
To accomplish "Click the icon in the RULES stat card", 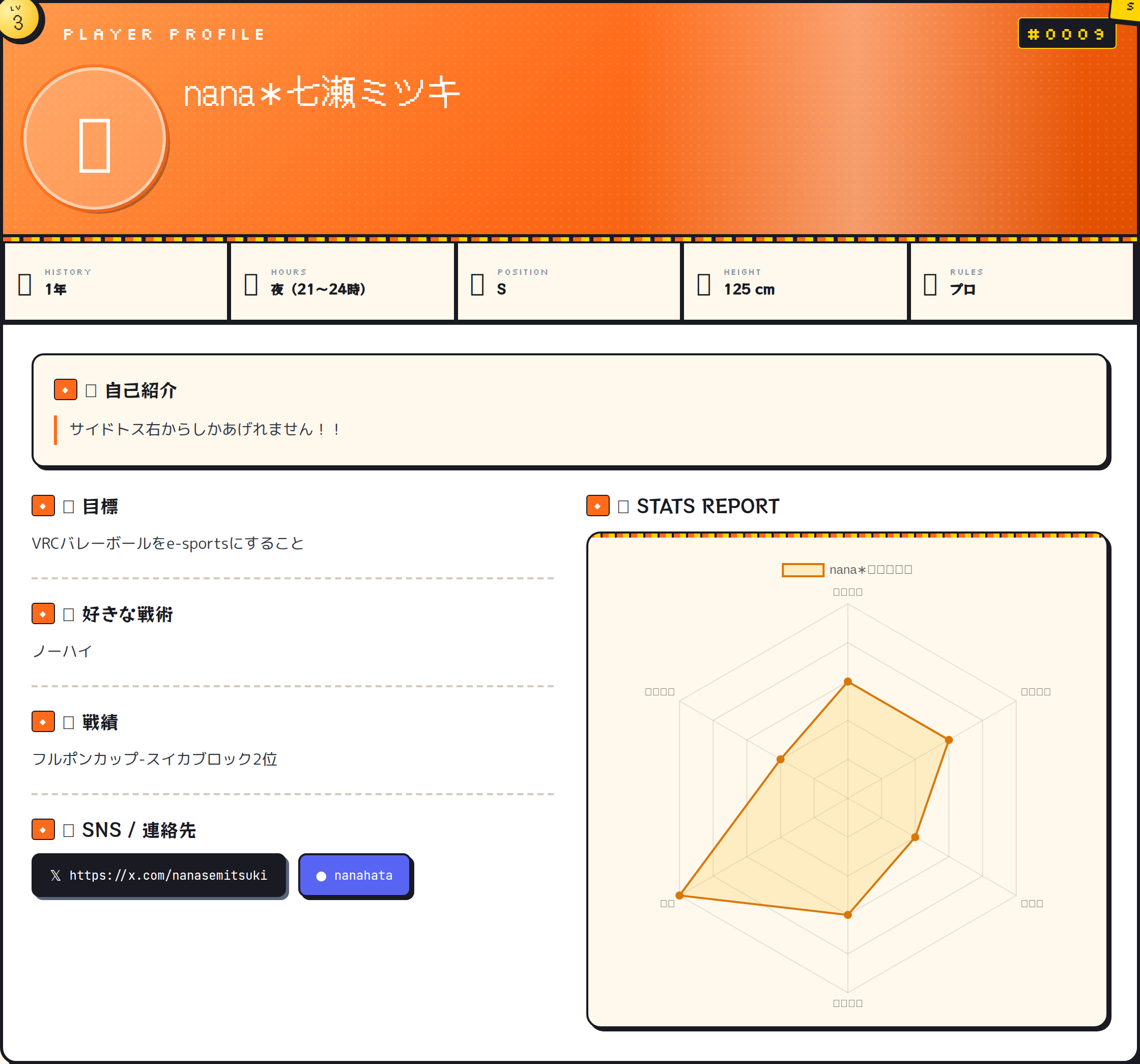I will (930, 284).
